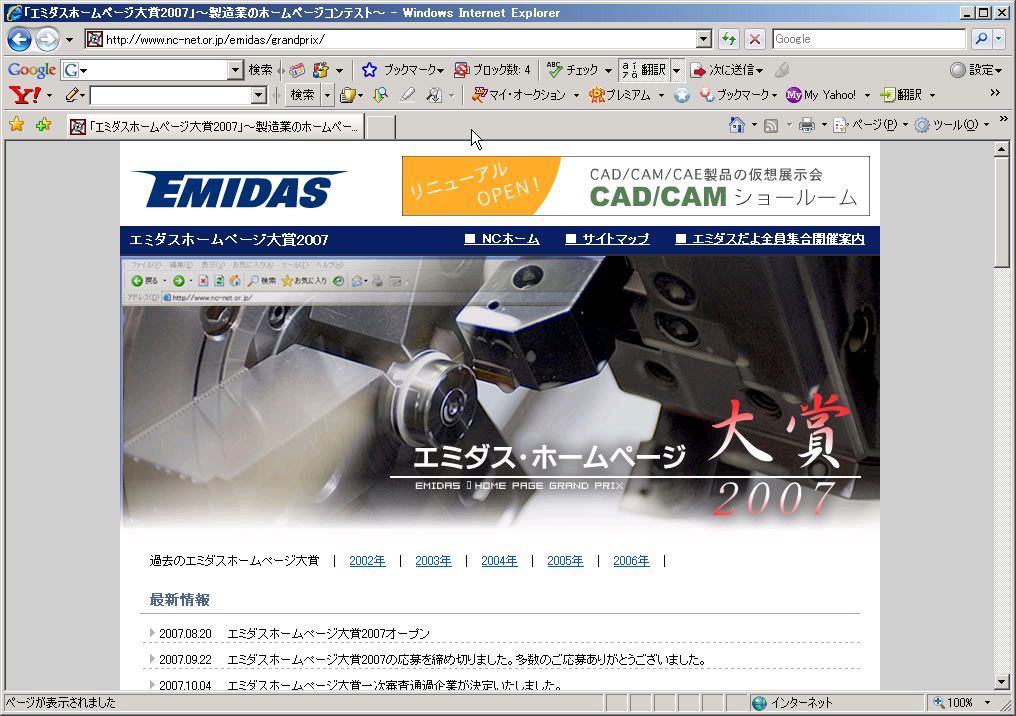Expand the Google toolbar search history dropdown

235,69
